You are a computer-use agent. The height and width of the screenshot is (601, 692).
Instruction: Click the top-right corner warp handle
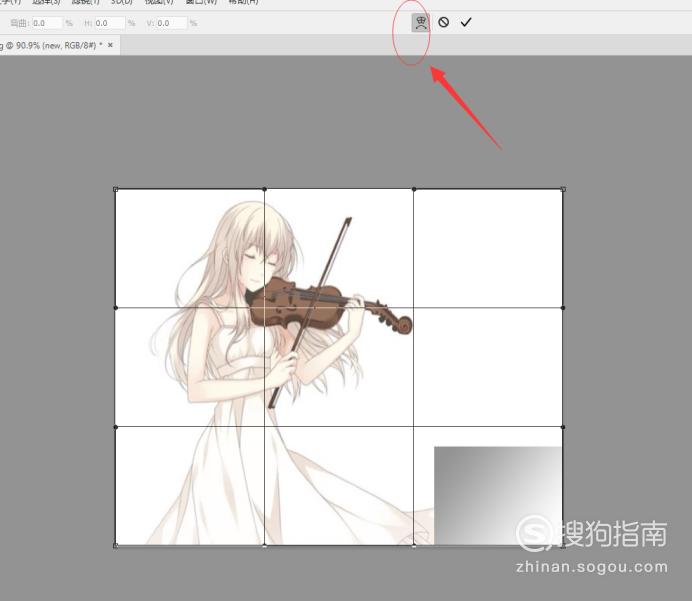[563, 189]
